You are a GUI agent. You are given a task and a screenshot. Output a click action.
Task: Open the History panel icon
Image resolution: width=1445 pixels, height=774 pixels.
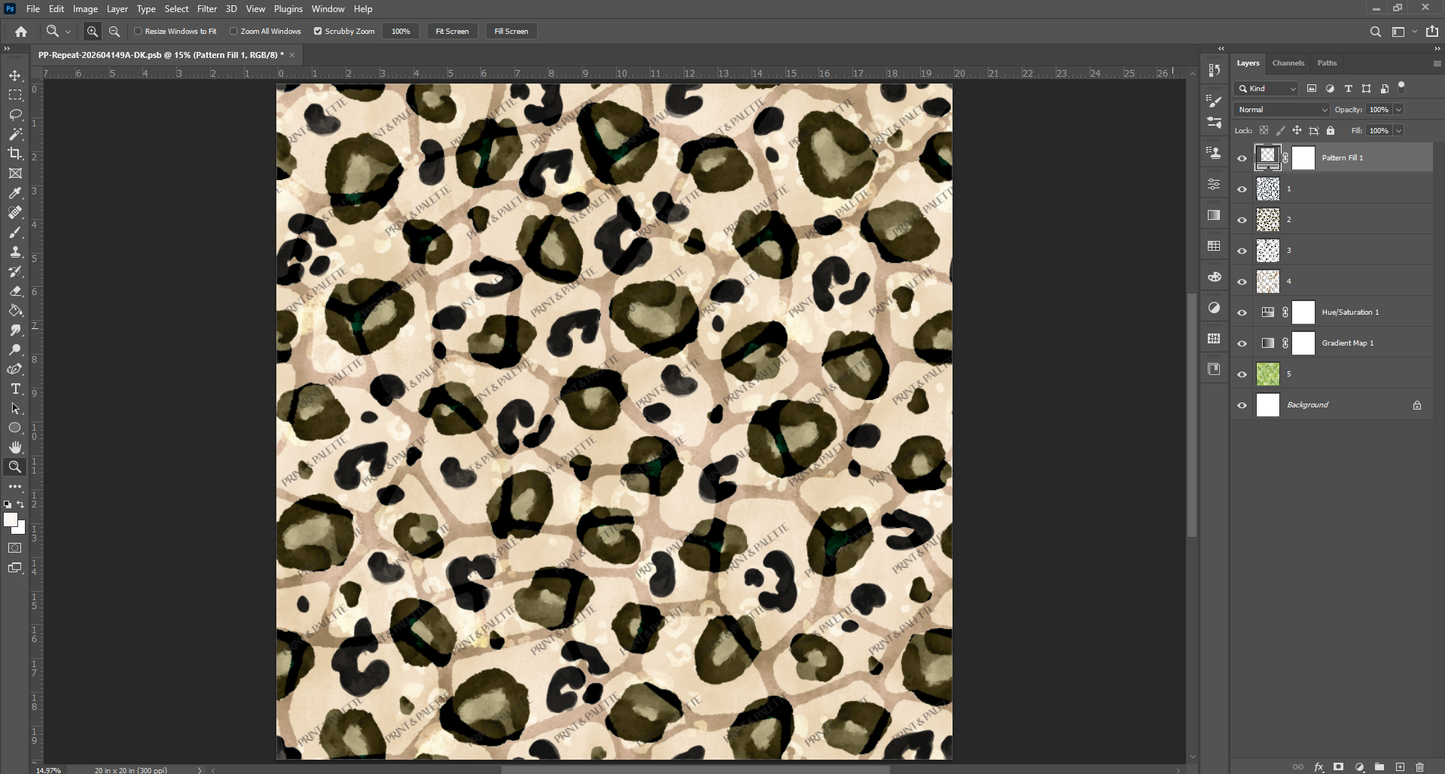click(1214, 70)
